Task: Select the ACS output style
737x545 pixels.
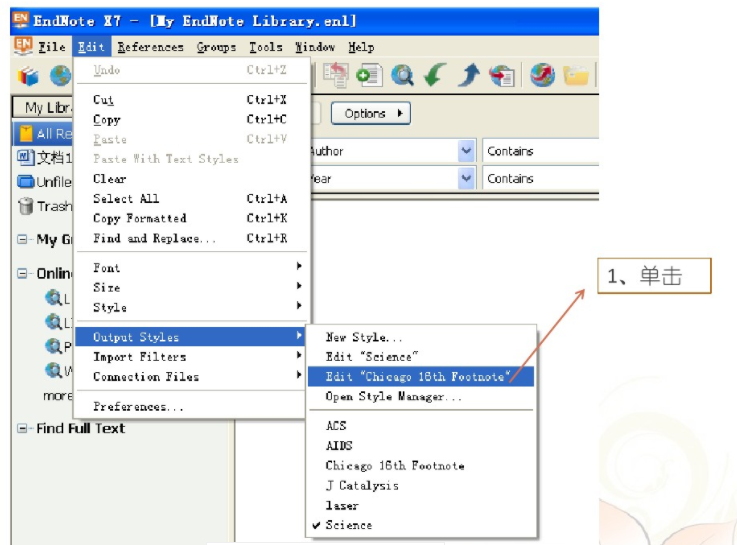Action: (x=421, y=426)
